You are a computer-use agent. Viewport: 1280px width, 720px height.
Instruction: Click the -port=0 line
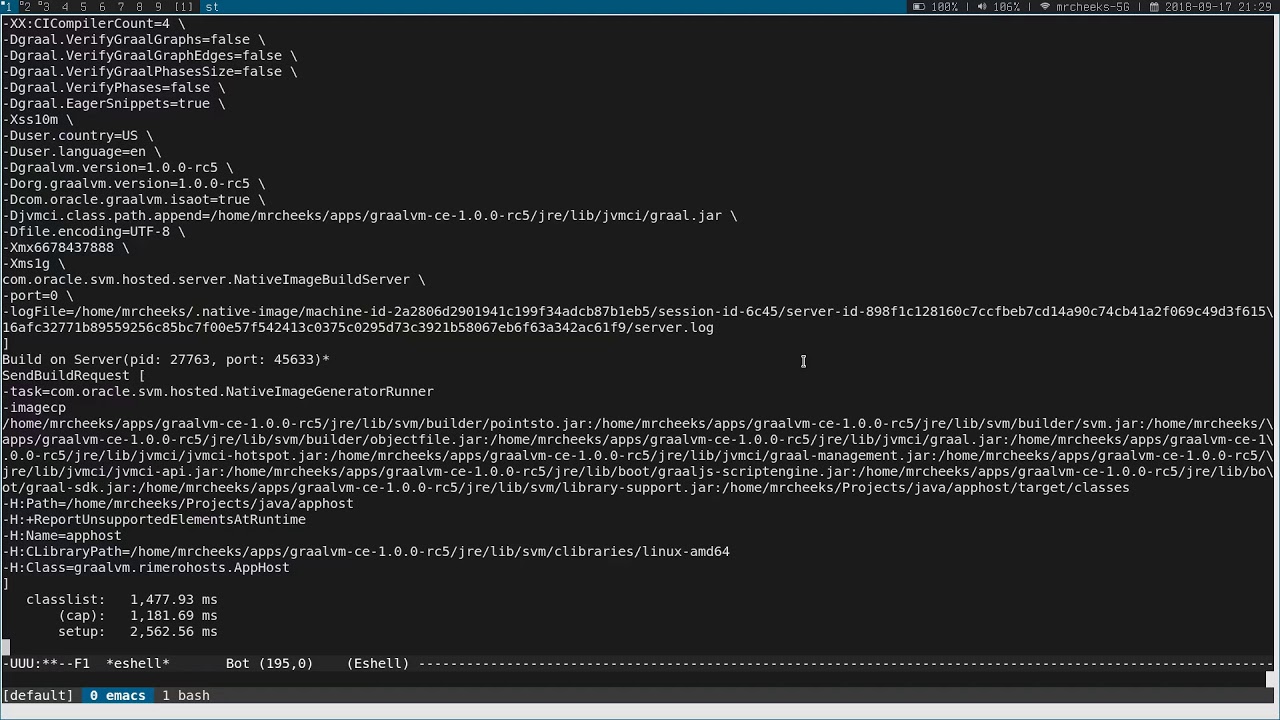click(38, 295)
